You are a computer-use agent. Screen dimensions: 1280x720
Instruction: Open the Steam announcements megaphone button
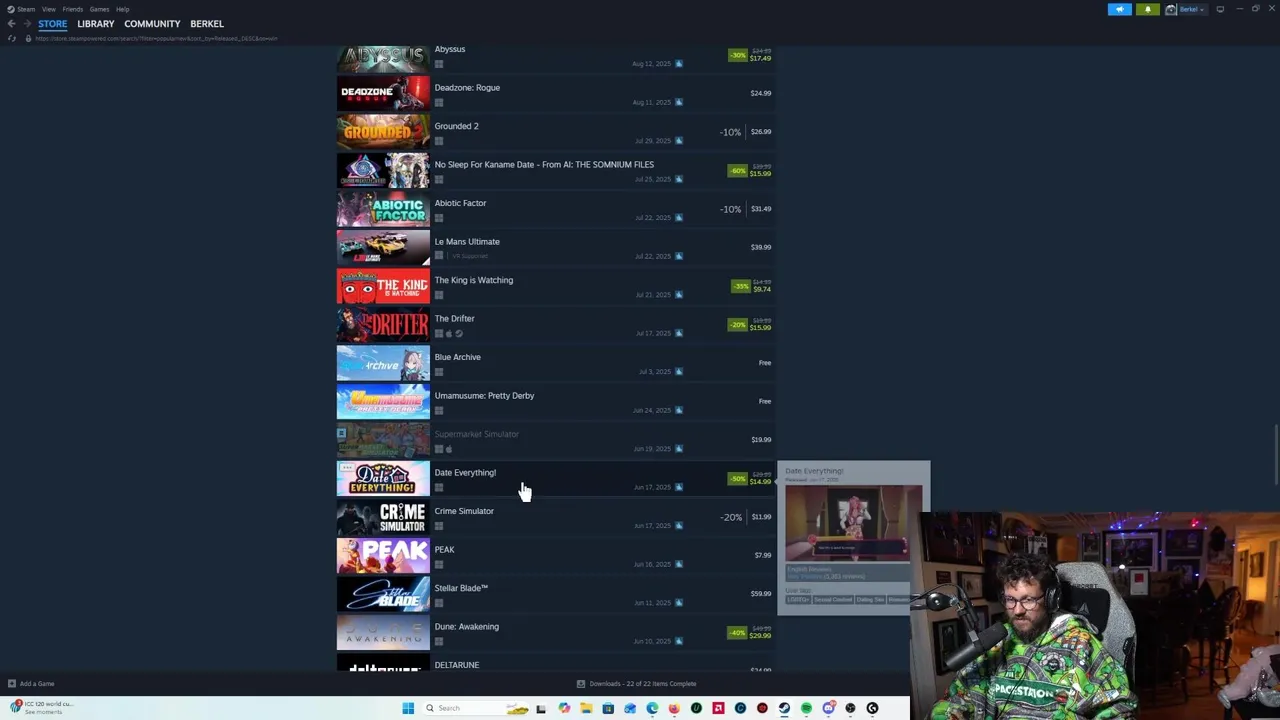coord(1119,9)
